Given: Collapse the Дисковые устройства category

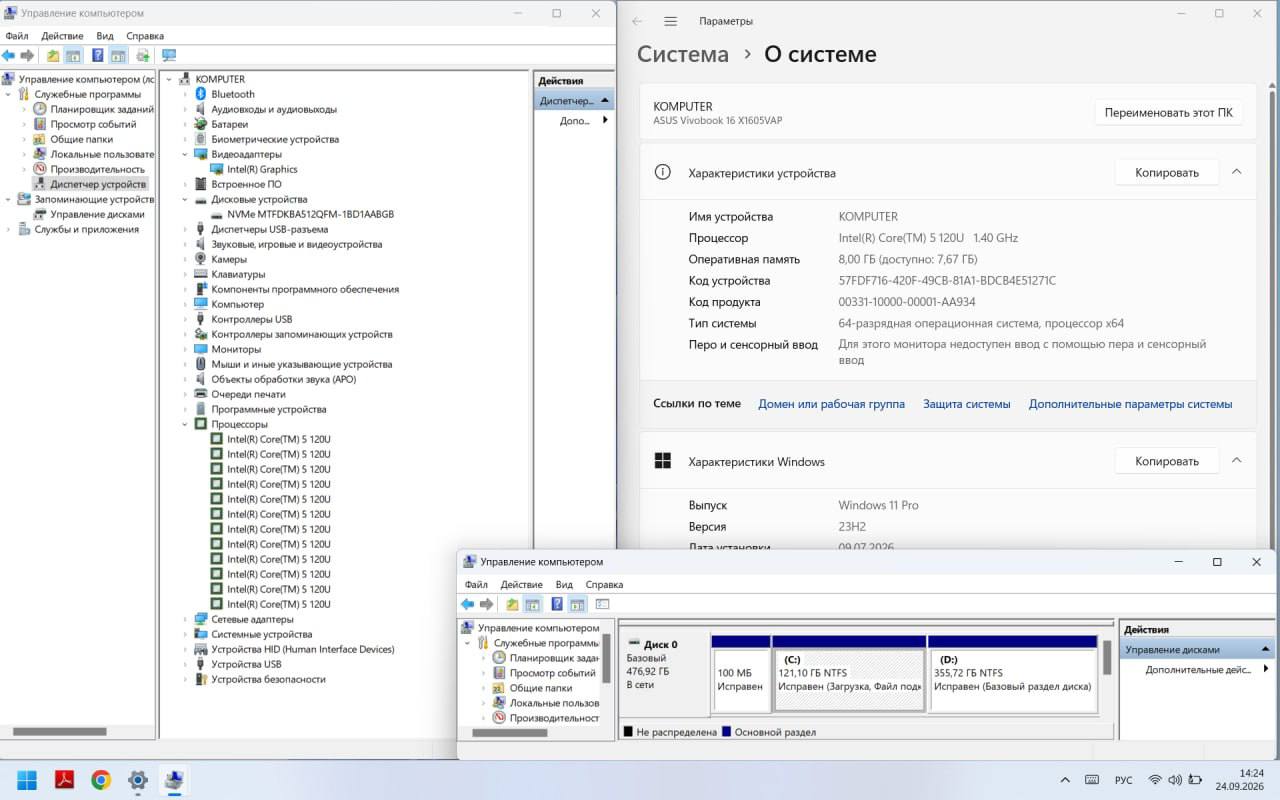Looking at the screenshot, I should coord(185,199).
